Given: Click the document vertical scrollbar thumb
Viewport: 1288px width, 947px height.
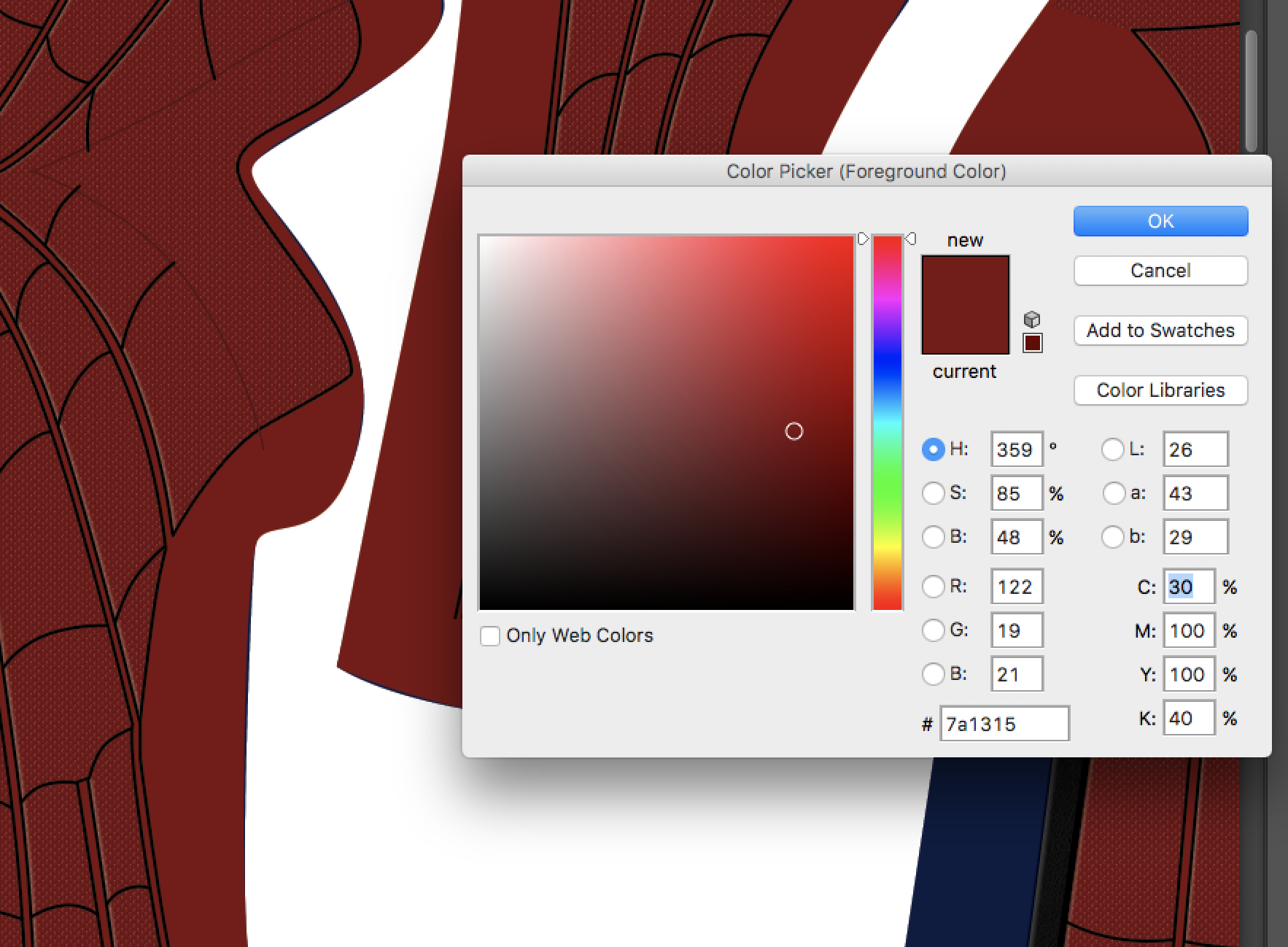Looking at the screenshot, I should tap(1252, 90).
